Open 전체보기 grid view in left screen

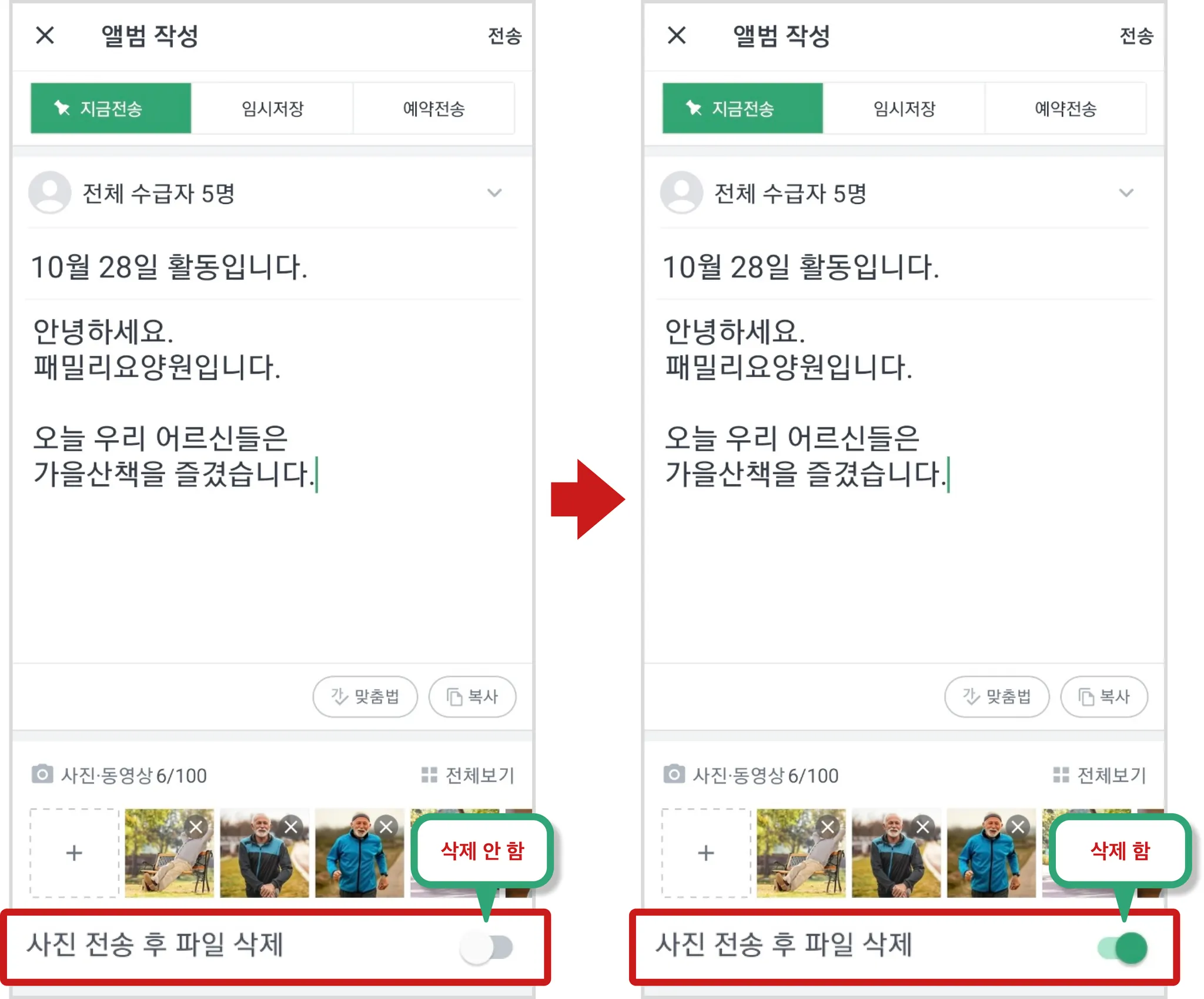point(467,775)
